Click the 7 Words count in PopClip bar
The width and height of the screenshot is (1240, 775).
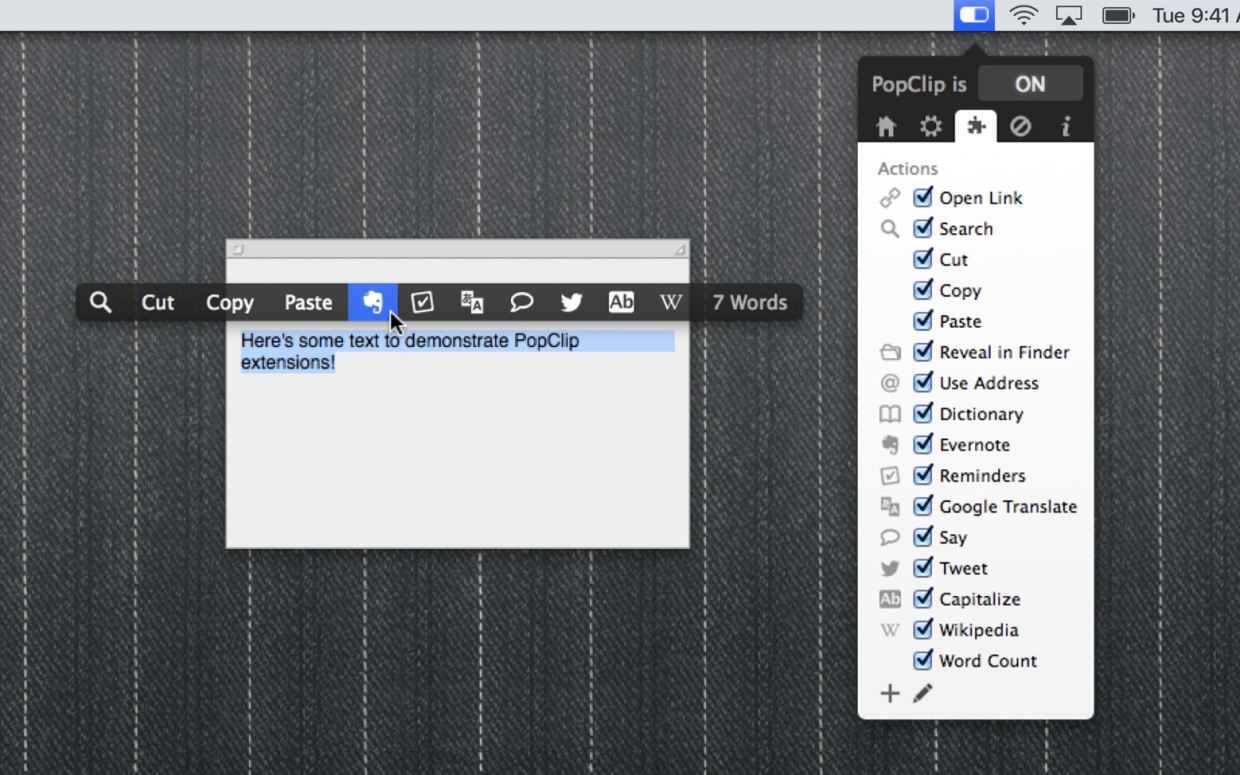pos(750,302)
